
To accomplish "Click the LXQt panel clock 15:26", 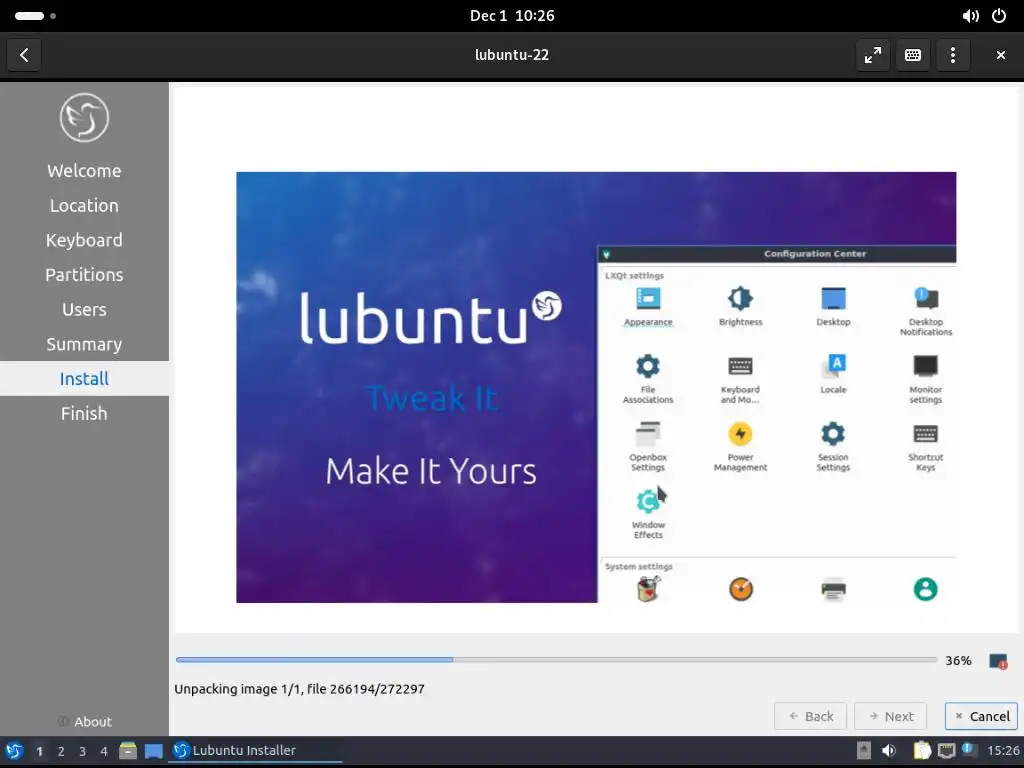I will coord(1003,751).
